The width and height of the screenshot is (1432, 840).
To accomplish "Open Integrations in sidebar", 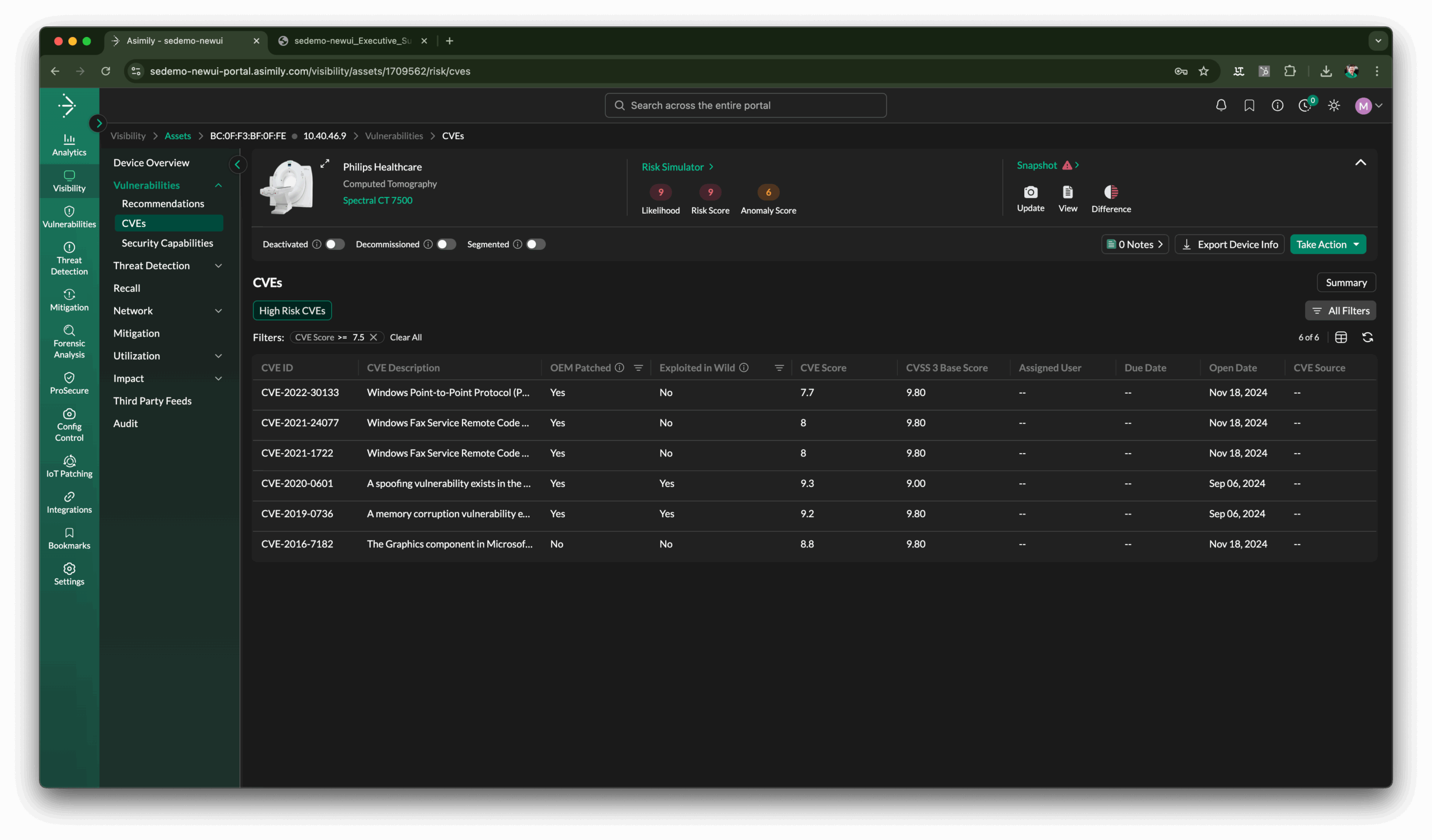I will [x=69, y=503].
